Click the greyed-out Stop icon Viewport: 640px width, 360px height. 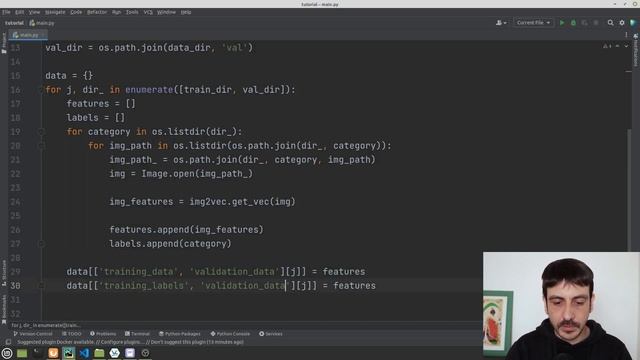coord(596,23)
